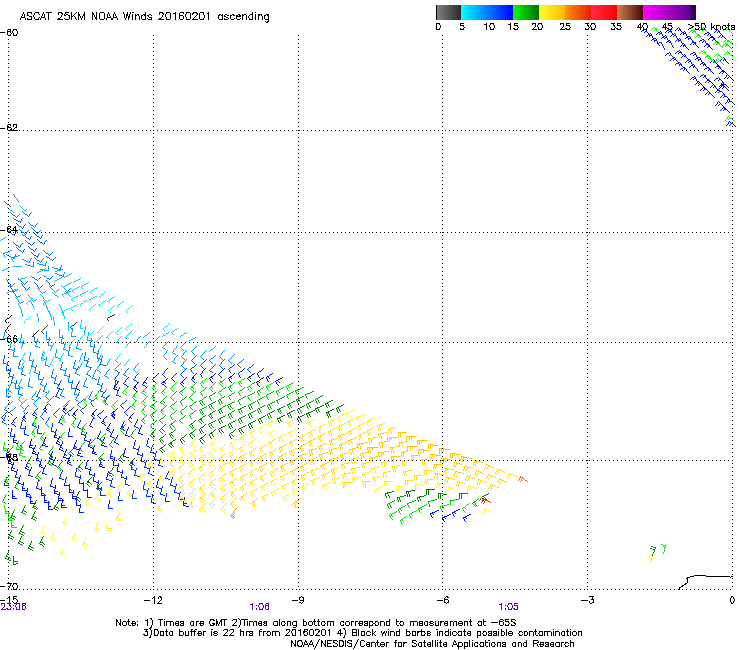Click the orange 25-30 knots legend segment
This screenshot has height=650, width=740.
pyautogui.click(x=578, y=12)
